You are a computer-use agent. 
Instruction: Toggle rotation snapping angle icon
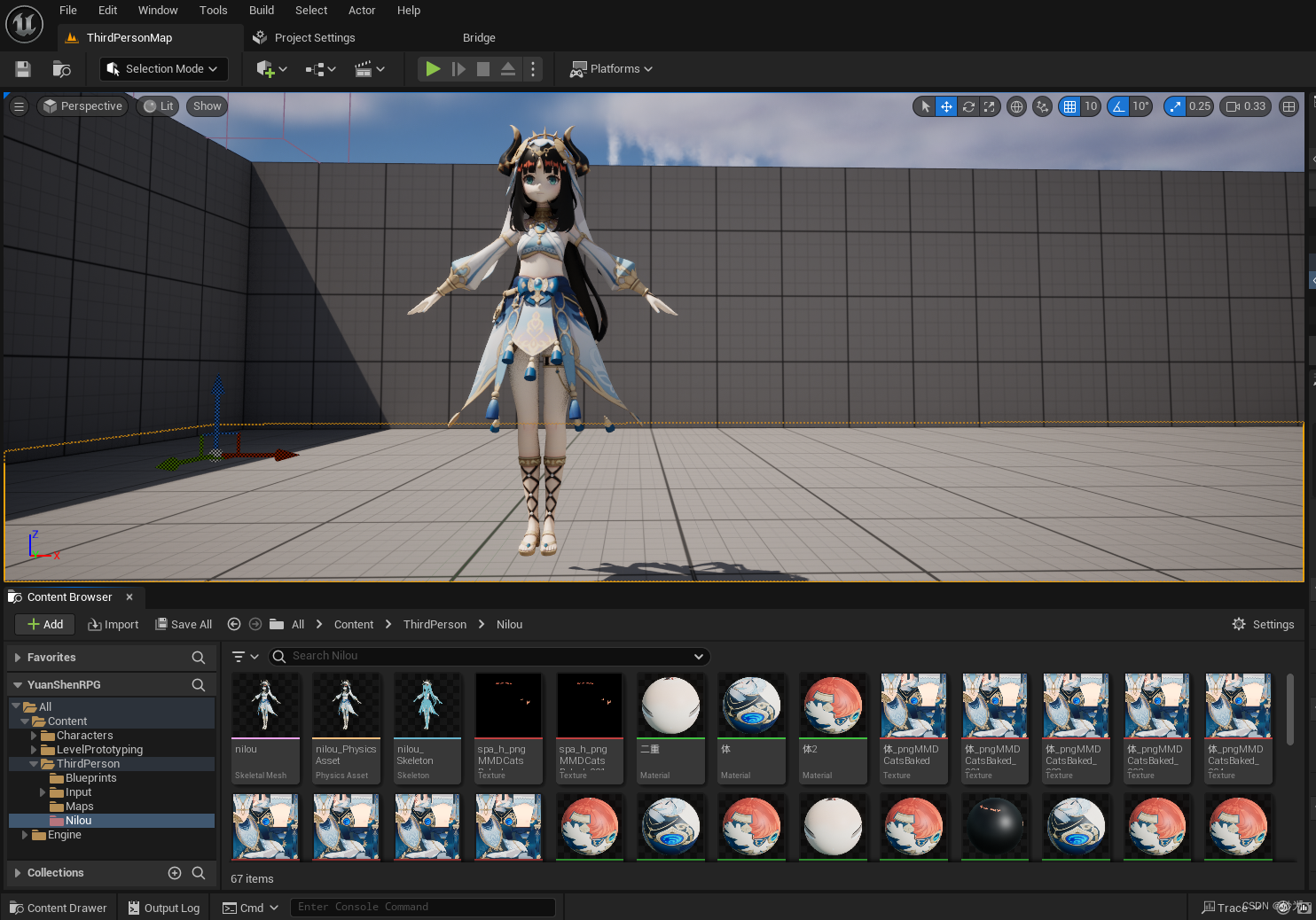coord(1118,106)
